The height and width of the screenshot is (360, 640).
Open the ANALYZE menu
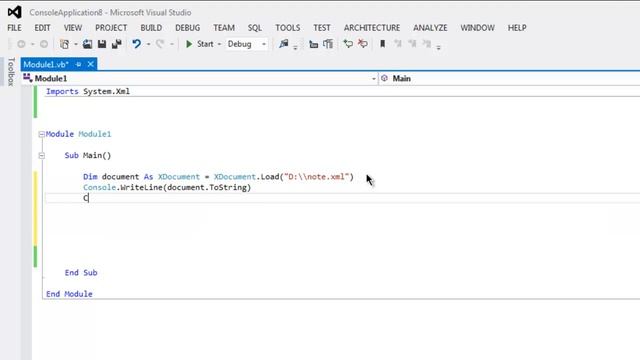coord(430,28)
